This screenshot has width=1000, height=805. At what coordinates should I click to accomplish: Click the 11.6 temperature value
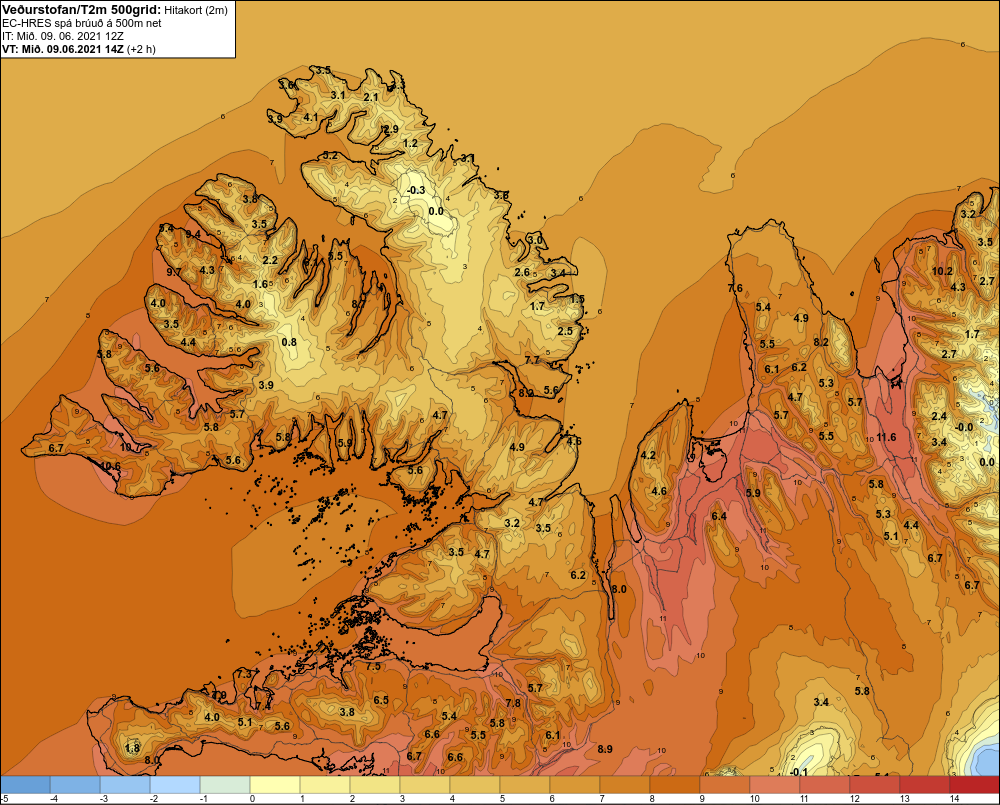886,437
